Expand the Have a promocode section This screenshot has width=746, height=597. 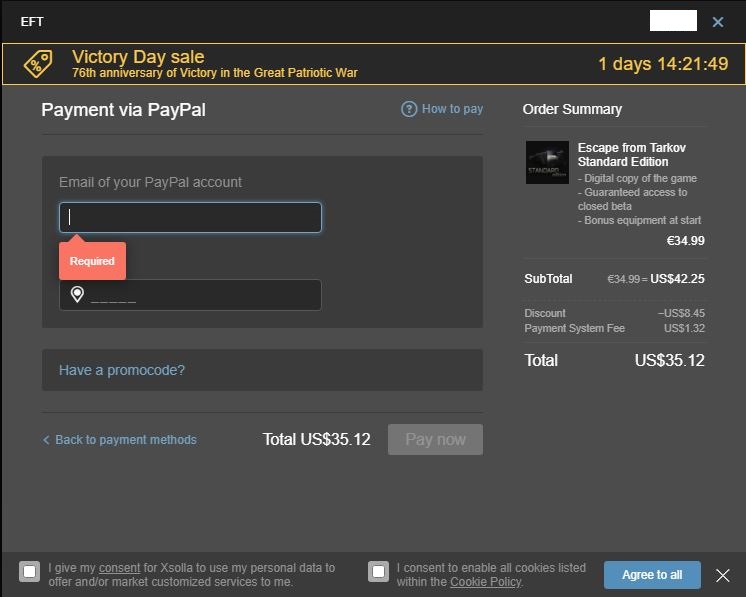coord(263,370)
